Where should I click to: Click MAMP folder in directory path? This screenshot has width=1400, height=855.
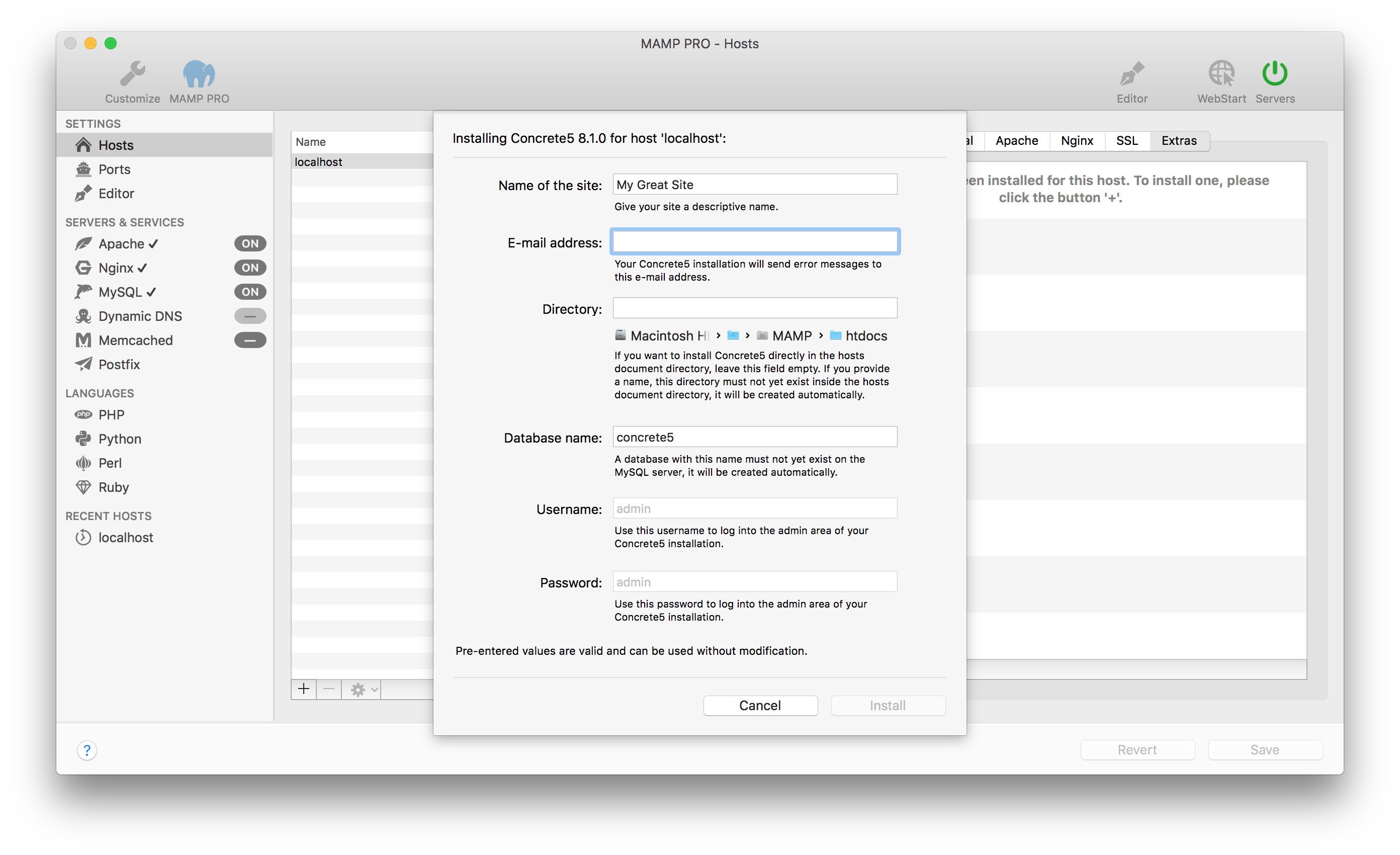click(x=784, y=336)
